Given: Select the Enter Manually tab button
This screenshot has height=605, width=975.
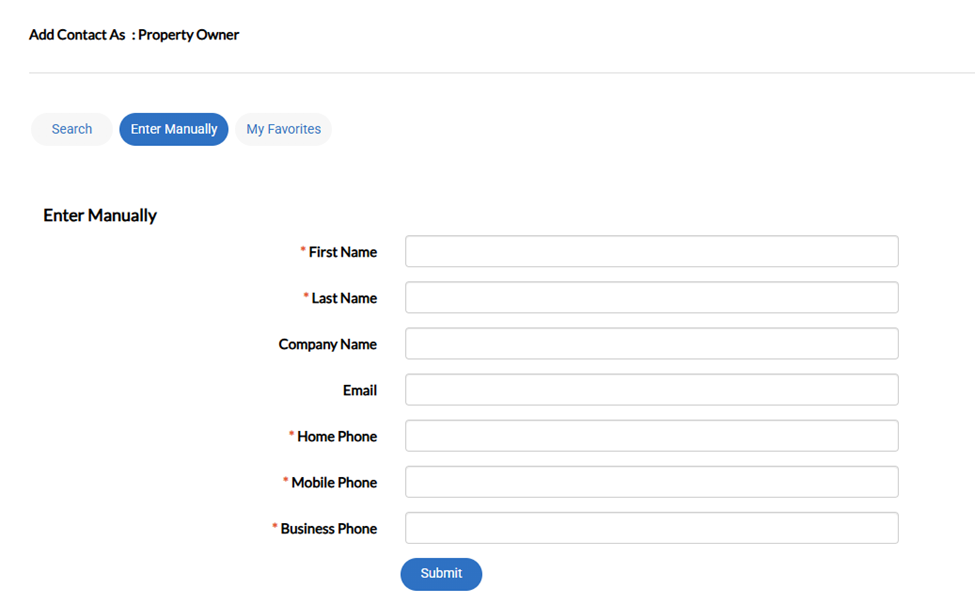Looking at the screenshot, I should (174, 129).
